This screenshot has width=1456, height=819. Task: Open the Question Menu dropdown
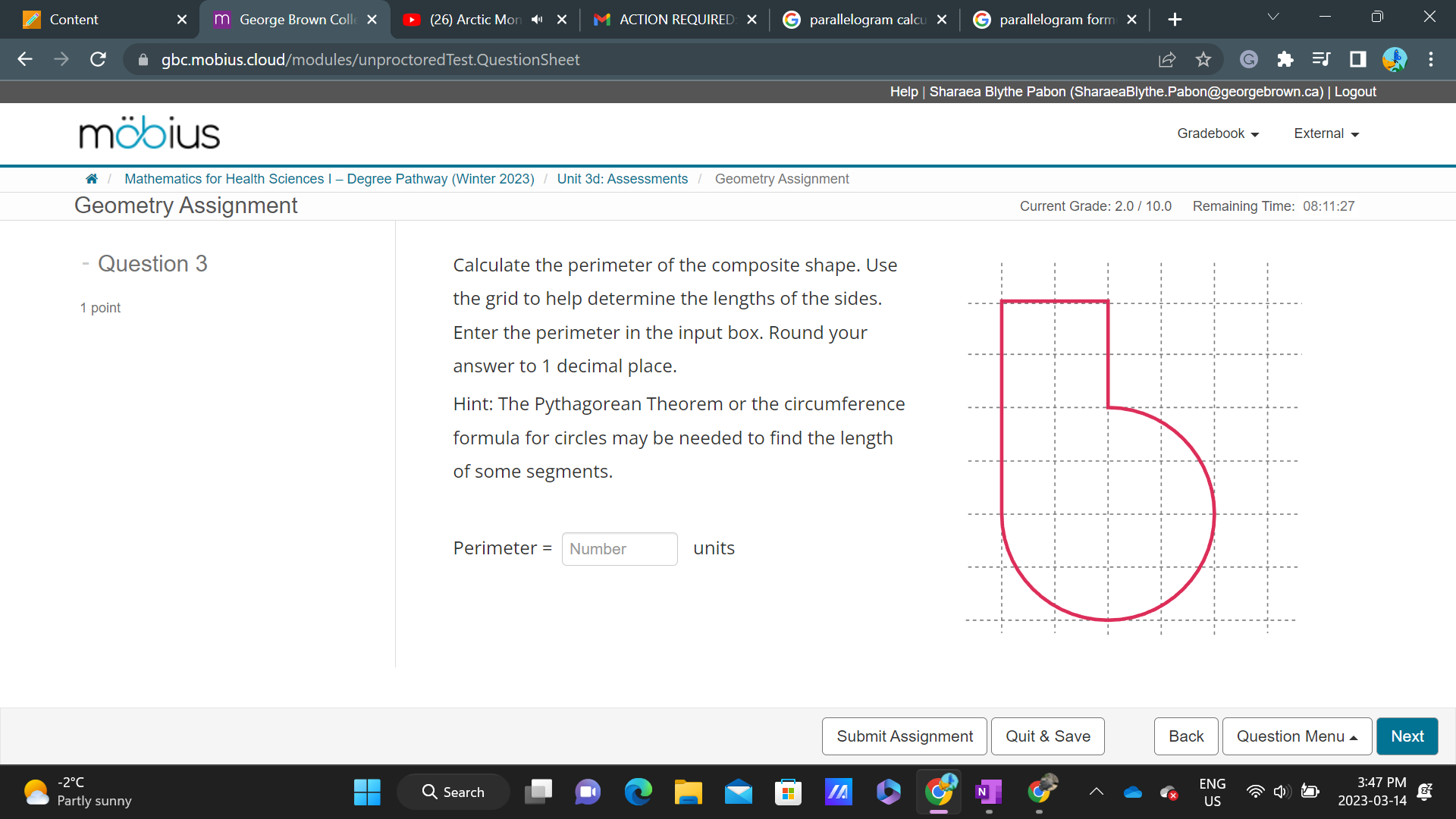tap(1297, 736)
